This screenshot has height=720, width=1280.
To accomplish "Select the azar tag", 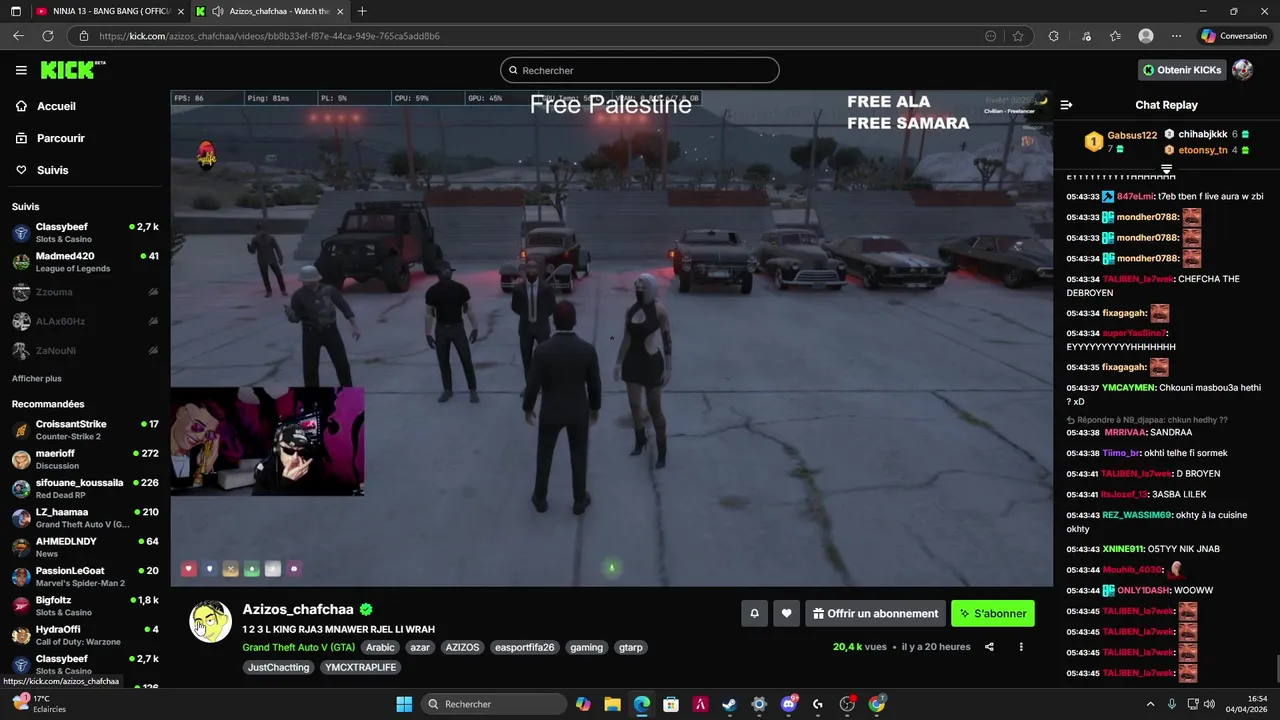I will click(x=420, y=647).
